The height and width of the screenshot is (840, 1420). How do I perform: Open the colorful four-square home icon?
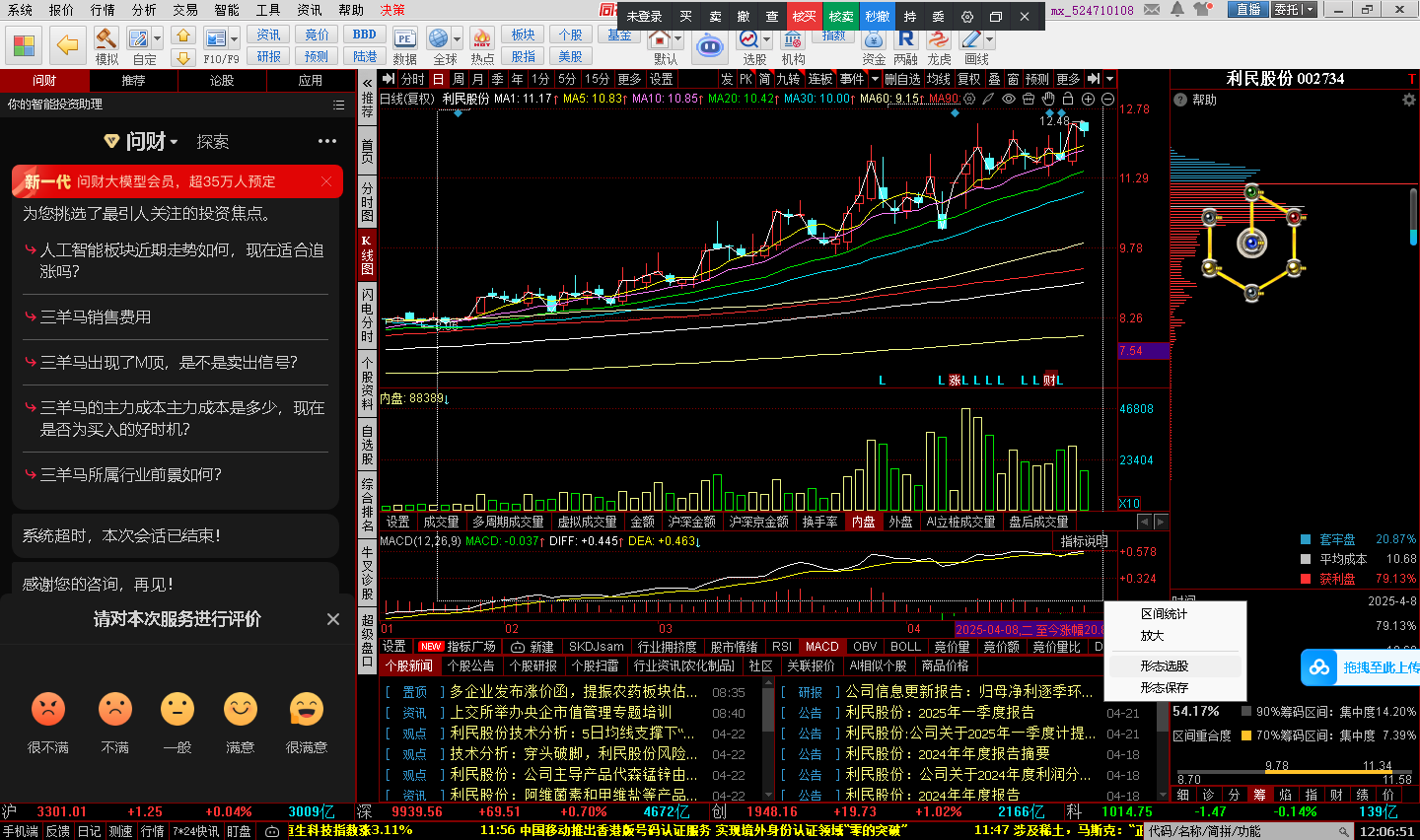point(25,45)
